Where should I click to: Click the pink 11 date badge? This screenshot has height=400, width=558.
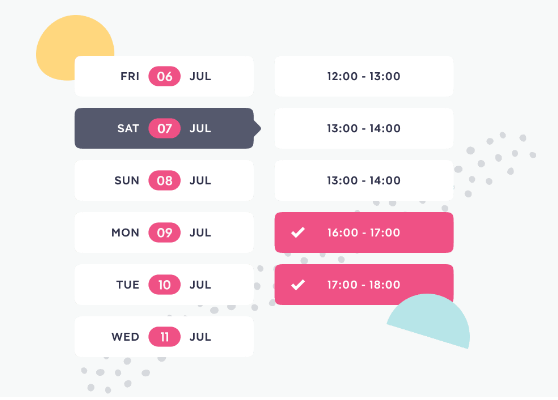coord(164,337)
